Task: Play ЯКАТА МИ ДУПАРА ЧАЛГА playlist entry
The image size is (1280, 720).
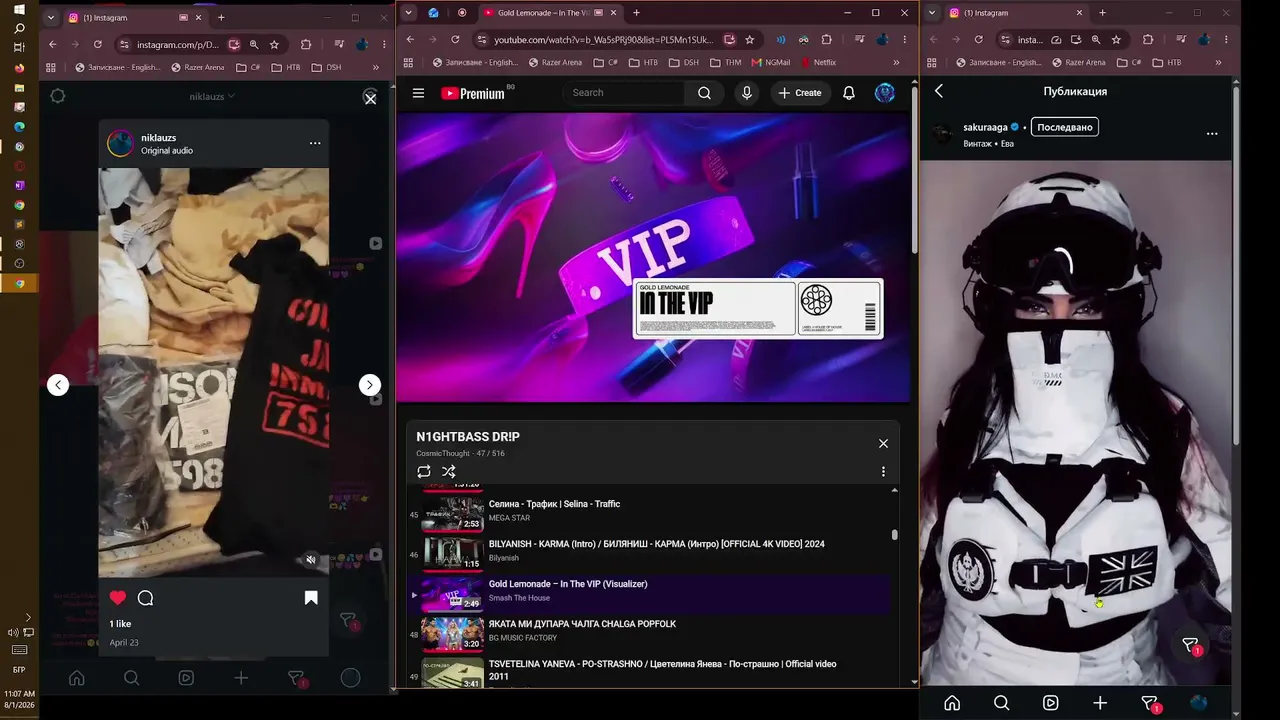Action: 650,632
